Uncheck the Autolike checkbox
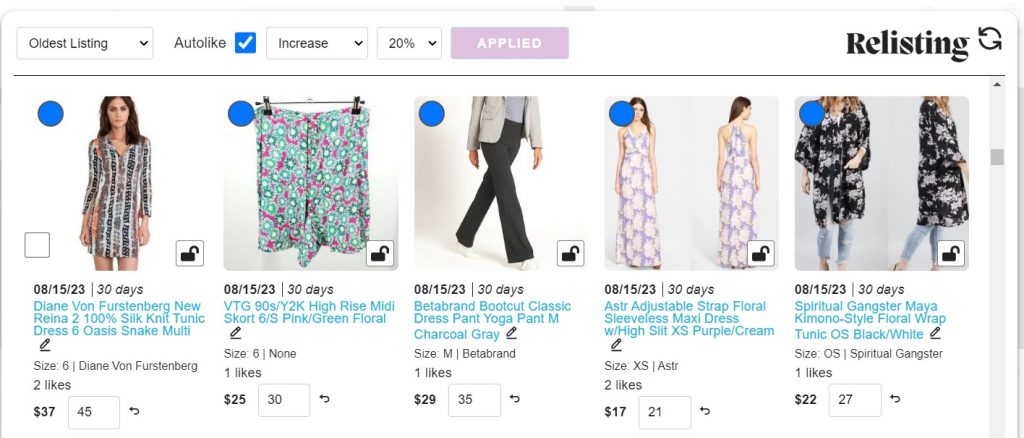1024x438 pixels. (x=246, y=43)
